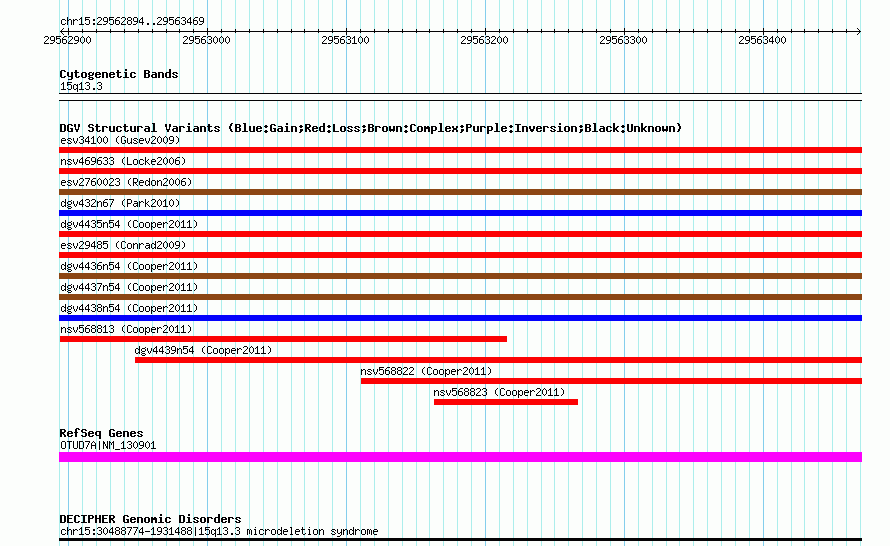The height and width of the screenshot is (546, 890).
Task: Select dgv4439n54 (Cooper2011) variant label
Action: point(203,350)
